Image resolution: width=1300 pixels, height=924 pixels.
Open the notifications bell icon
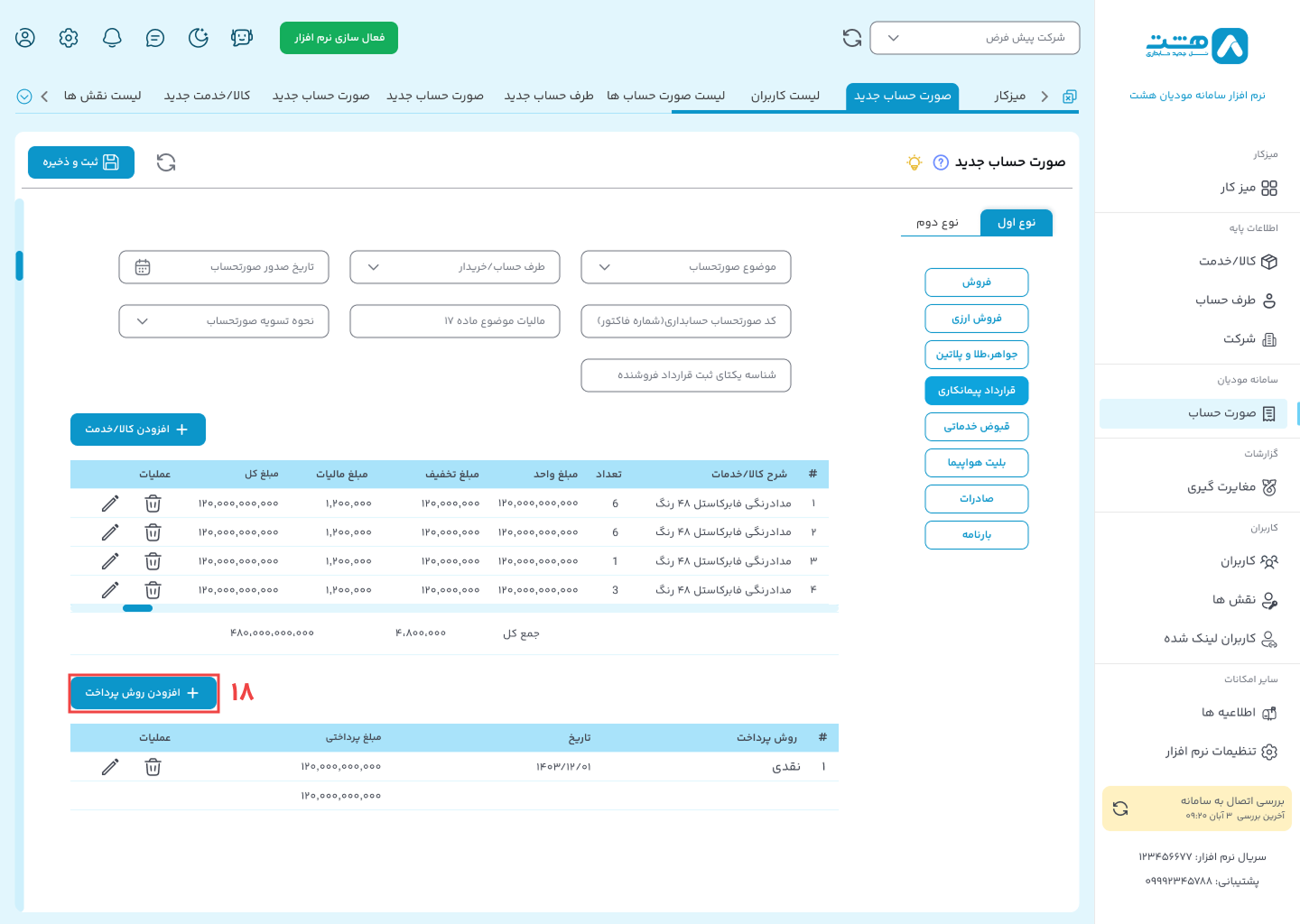[x=112, y=38]
